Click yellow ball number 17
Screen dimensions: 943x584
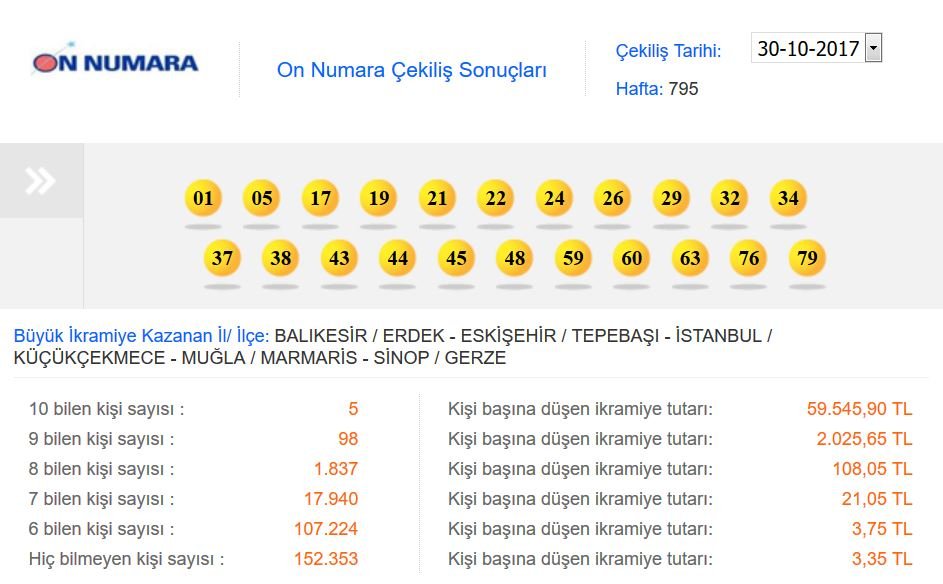(x=320, y=198)
